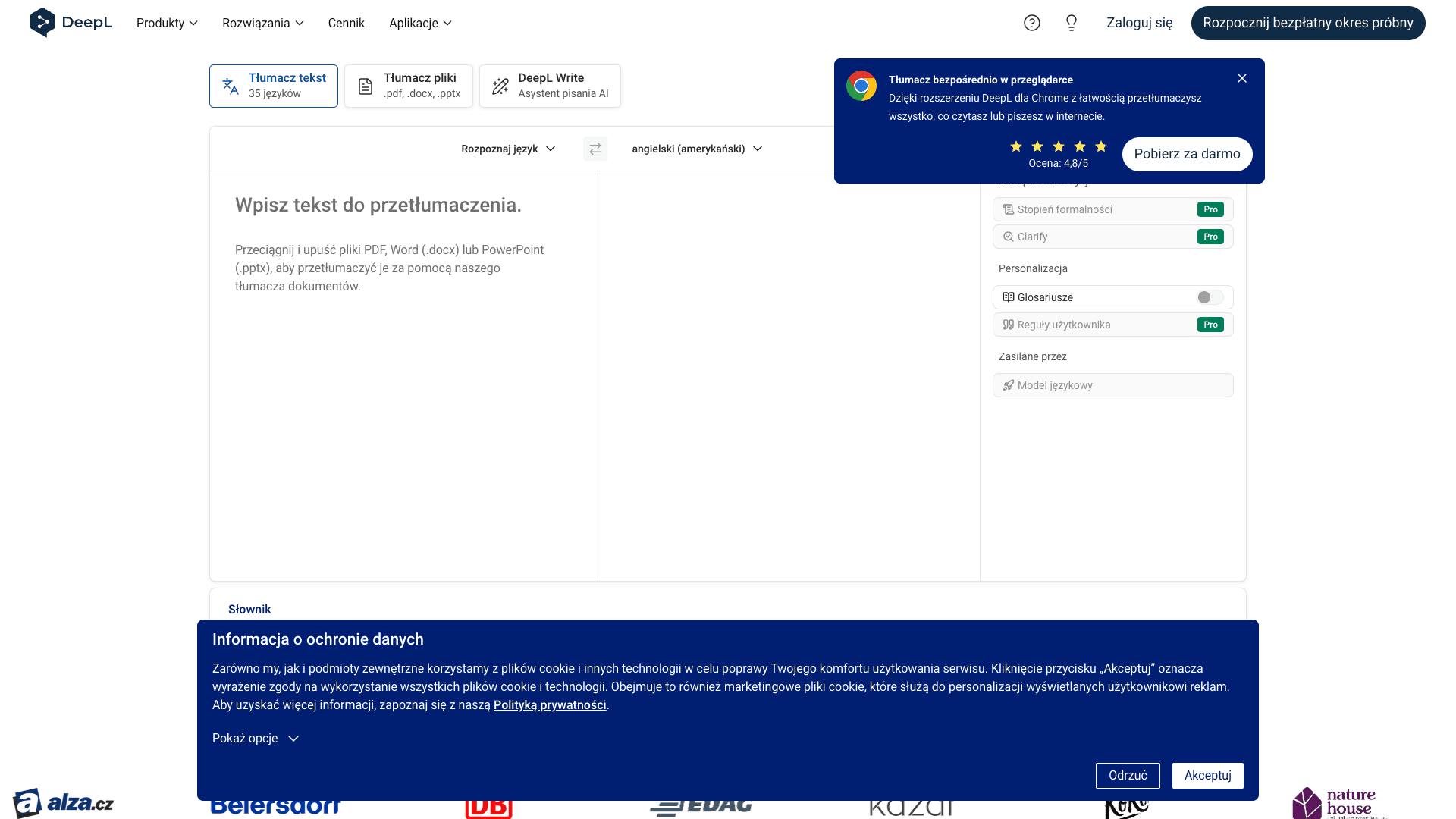Click the book icon beside Glosariusze
Screen dimensions: 1456x819
click(x=1008, y=297)
